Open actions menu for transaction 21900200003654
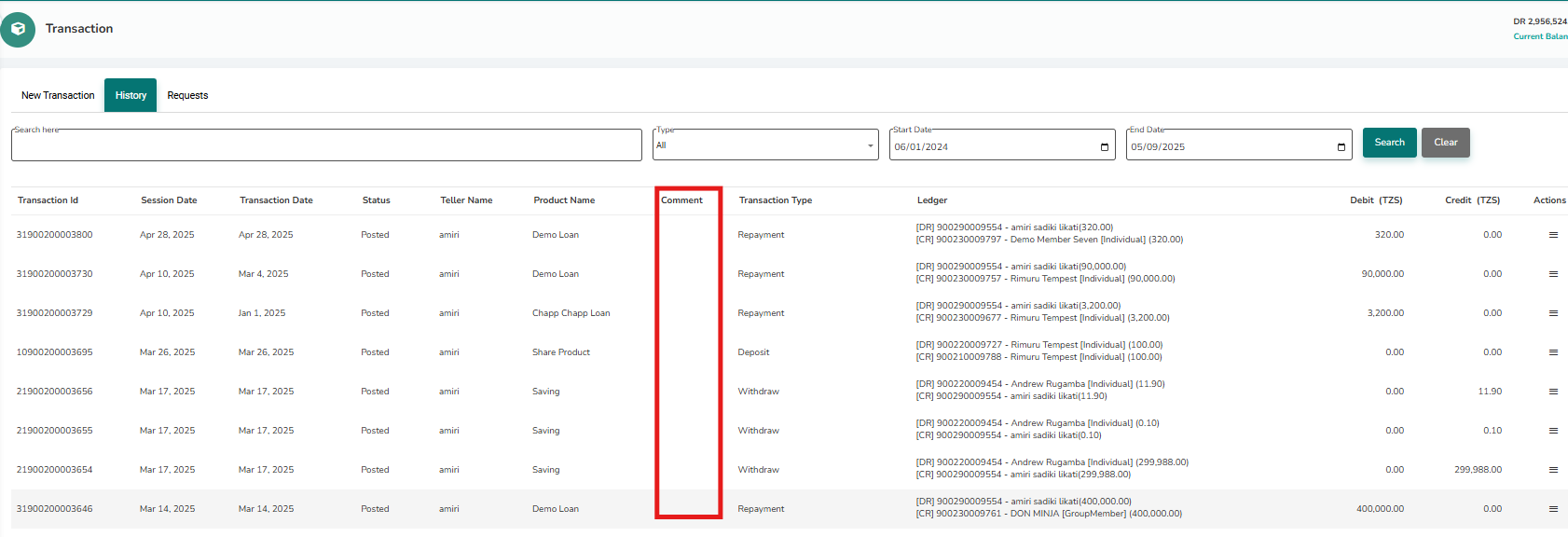This screenshot has height=537, width=1568. point(1553,470)
